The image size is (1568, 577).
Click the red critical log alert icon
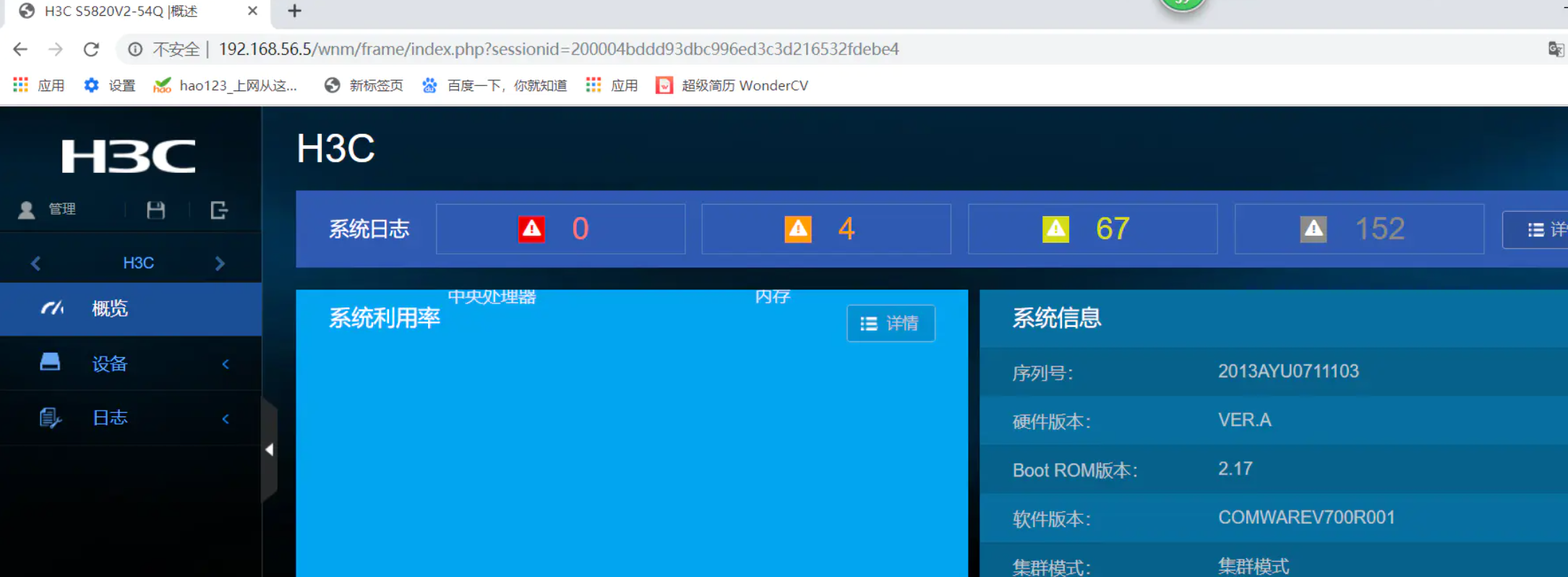point(531,229)
